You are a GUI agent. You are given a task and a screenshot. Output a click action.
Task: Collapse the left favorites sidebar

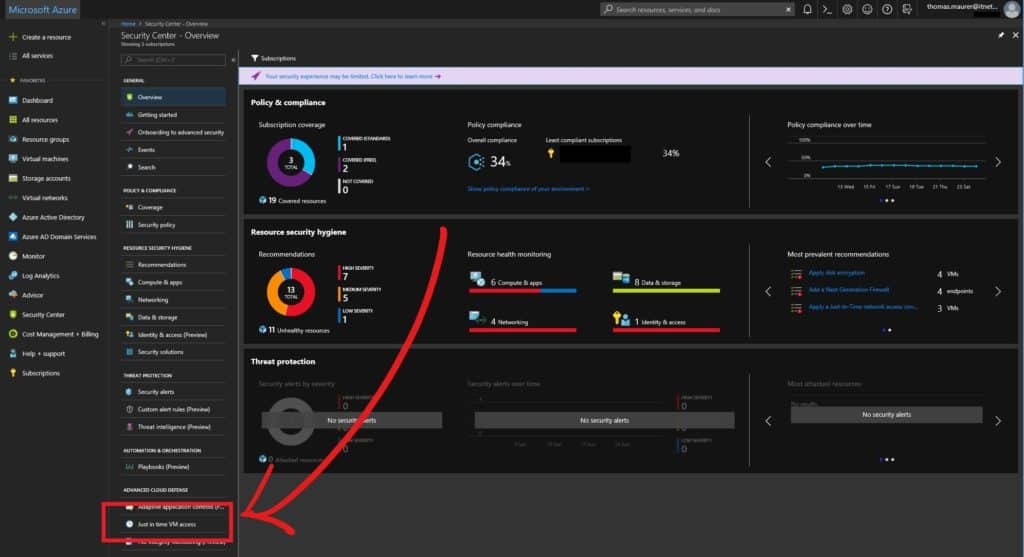tap(103, 24)
